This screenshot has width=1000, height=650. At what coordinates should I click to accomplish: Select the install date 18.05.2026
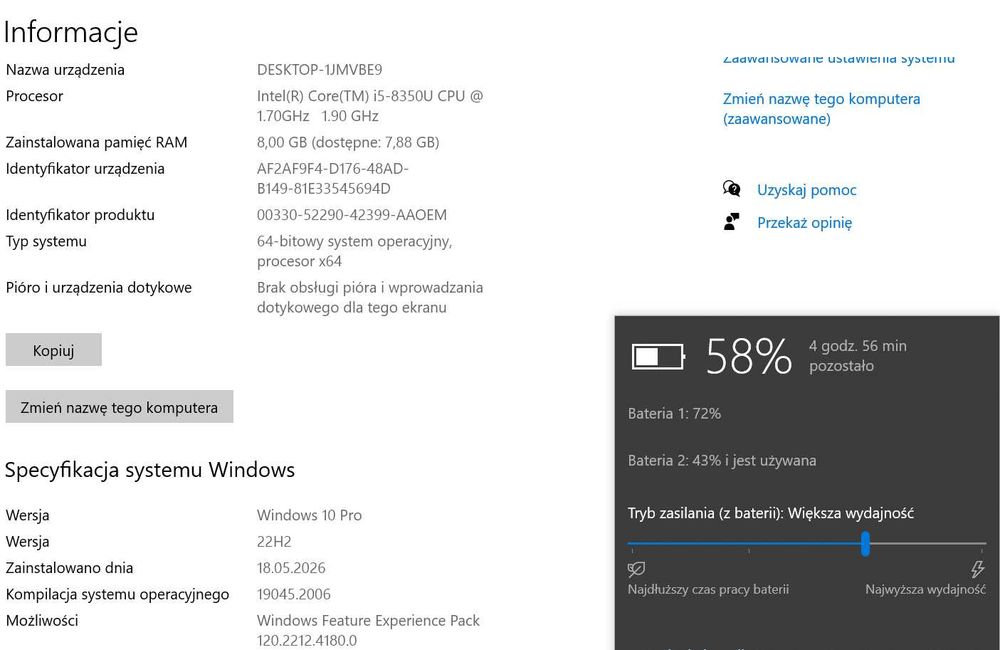(x=291, y=568)
